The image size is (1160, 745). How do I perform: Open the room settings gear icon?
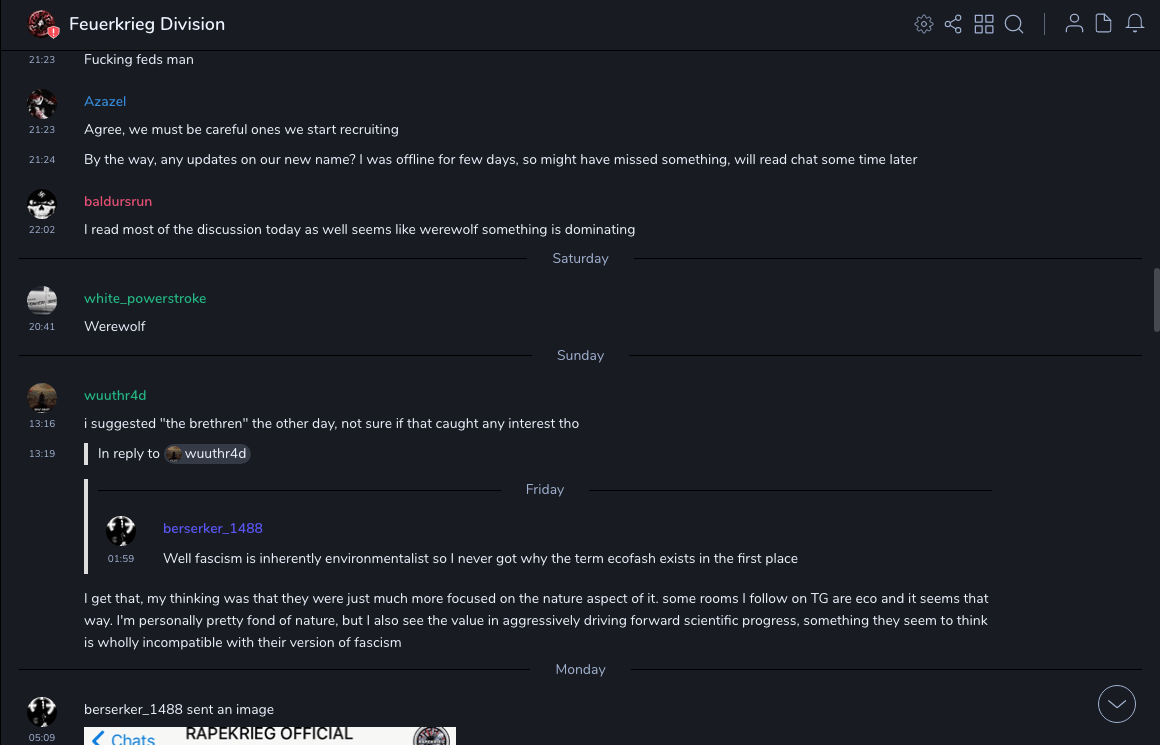pos(924,24)
